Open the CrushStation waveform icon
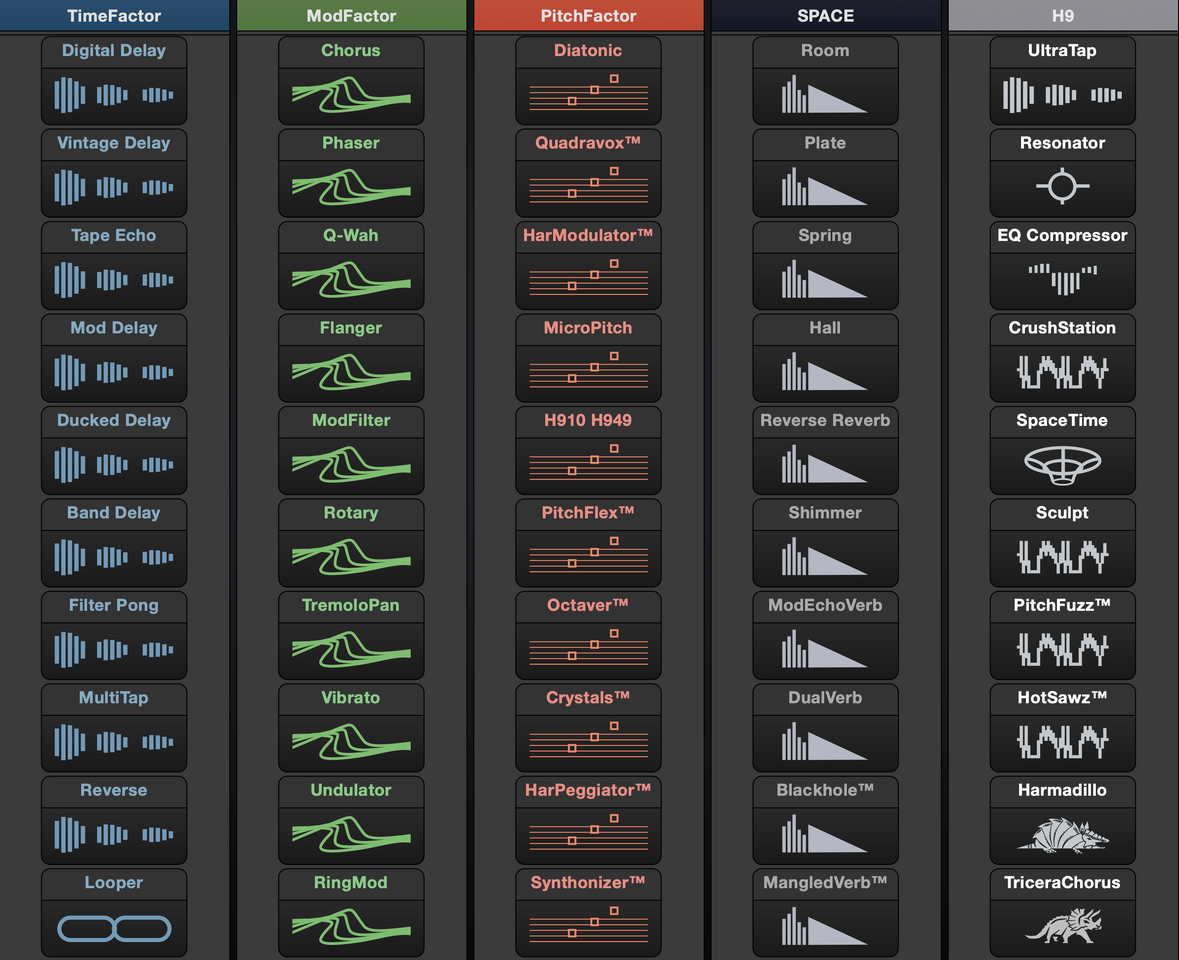 click(x=1062, y=372)
